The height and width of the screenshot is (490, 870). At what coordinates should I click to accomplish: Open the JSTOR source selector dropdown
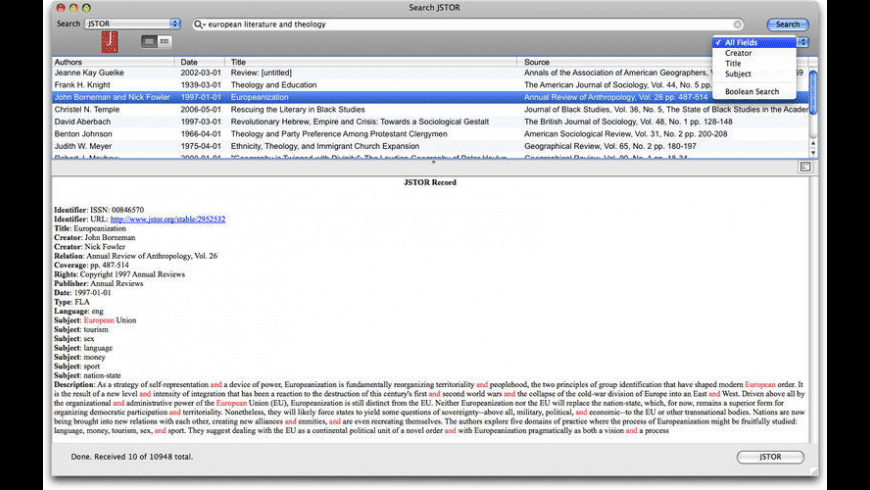click(x=132, y=24)
